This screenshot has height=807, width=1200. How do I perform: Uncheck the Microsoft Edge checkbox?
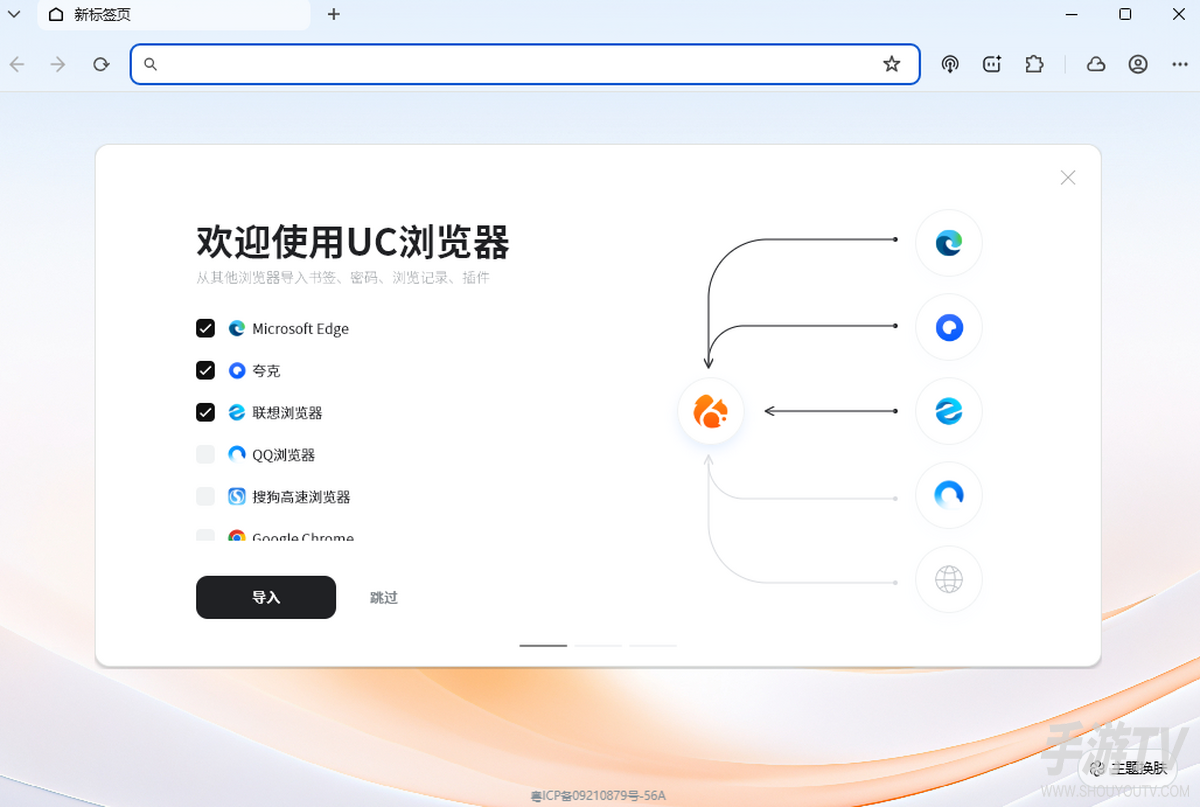point(205,328)
